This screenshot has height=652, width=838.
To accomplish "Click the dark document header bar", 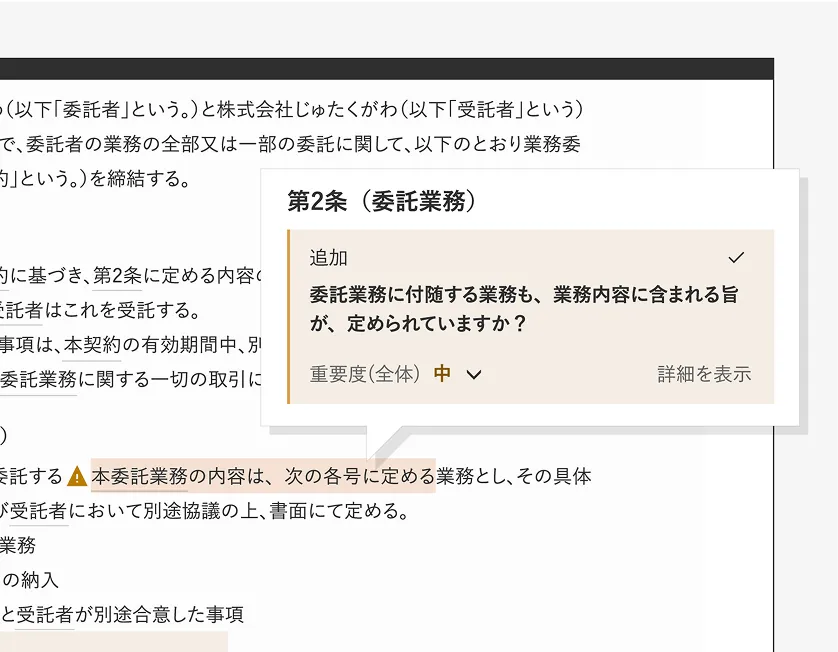I will pyautogui.click(x=387, y=69).
